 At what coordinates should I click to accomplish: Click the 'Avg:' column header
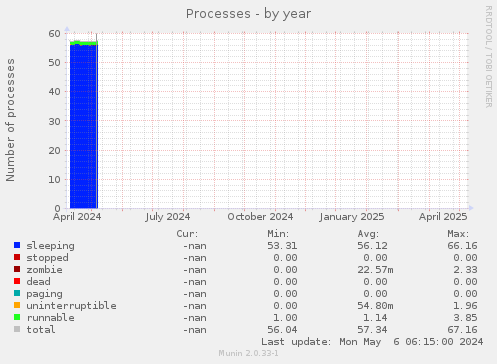click(368, 234)
